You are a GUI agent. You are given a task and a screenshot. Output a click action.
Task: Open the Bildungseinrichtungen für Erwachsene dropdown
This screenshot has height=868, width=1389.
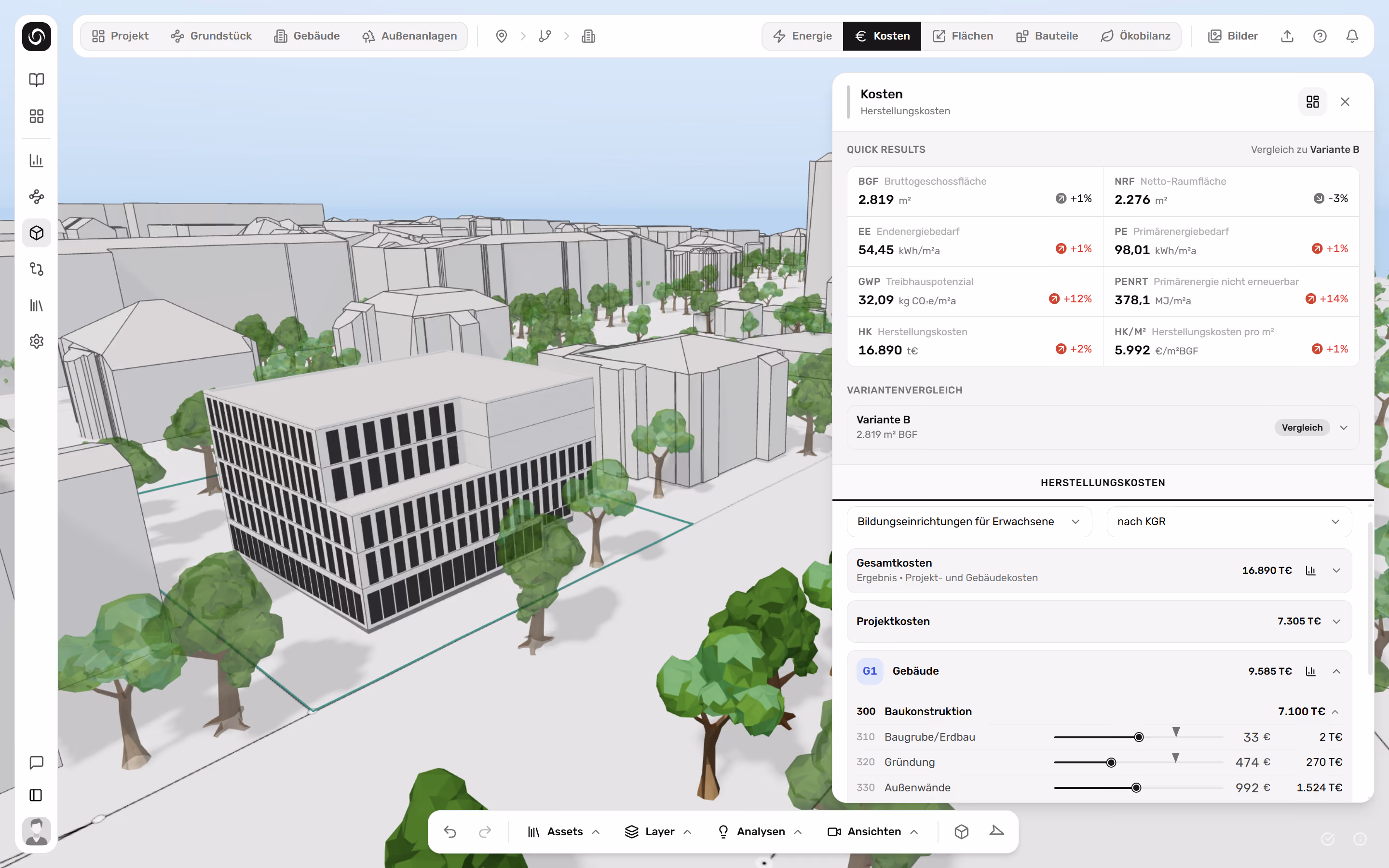tap(969, 522)
